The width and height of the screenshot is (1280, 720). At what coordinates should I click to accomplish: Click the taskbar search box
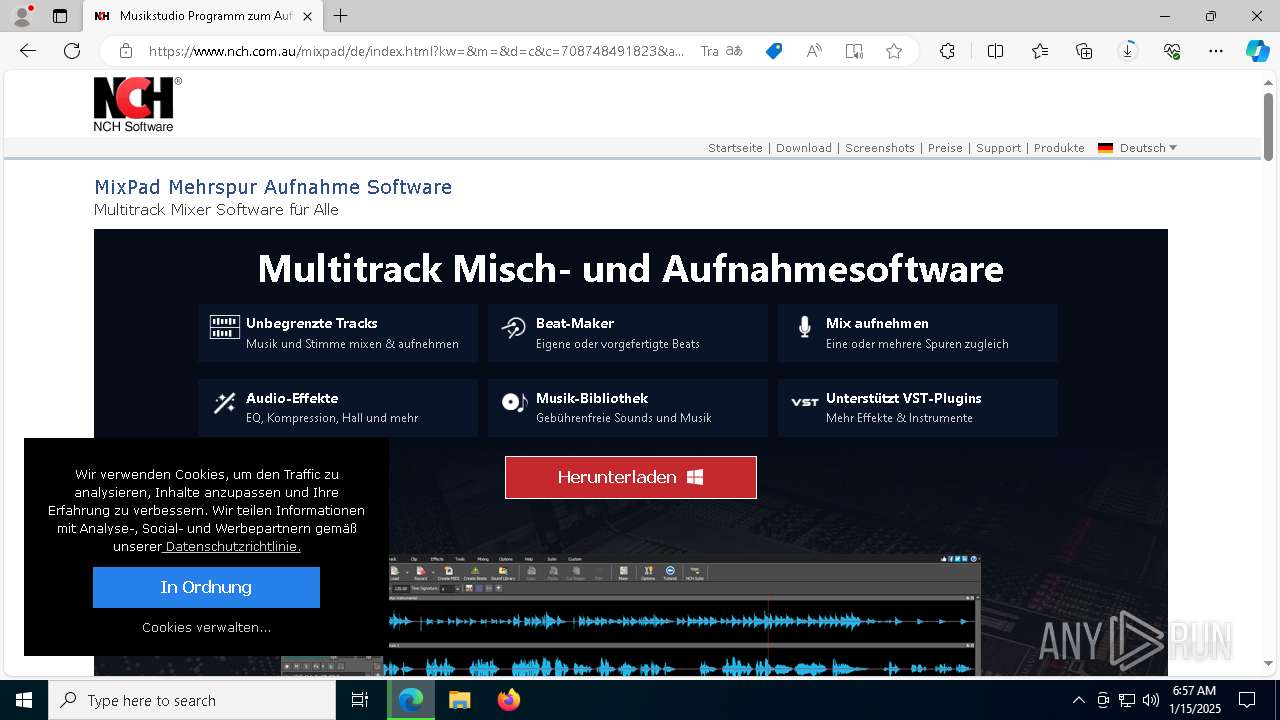192,700
